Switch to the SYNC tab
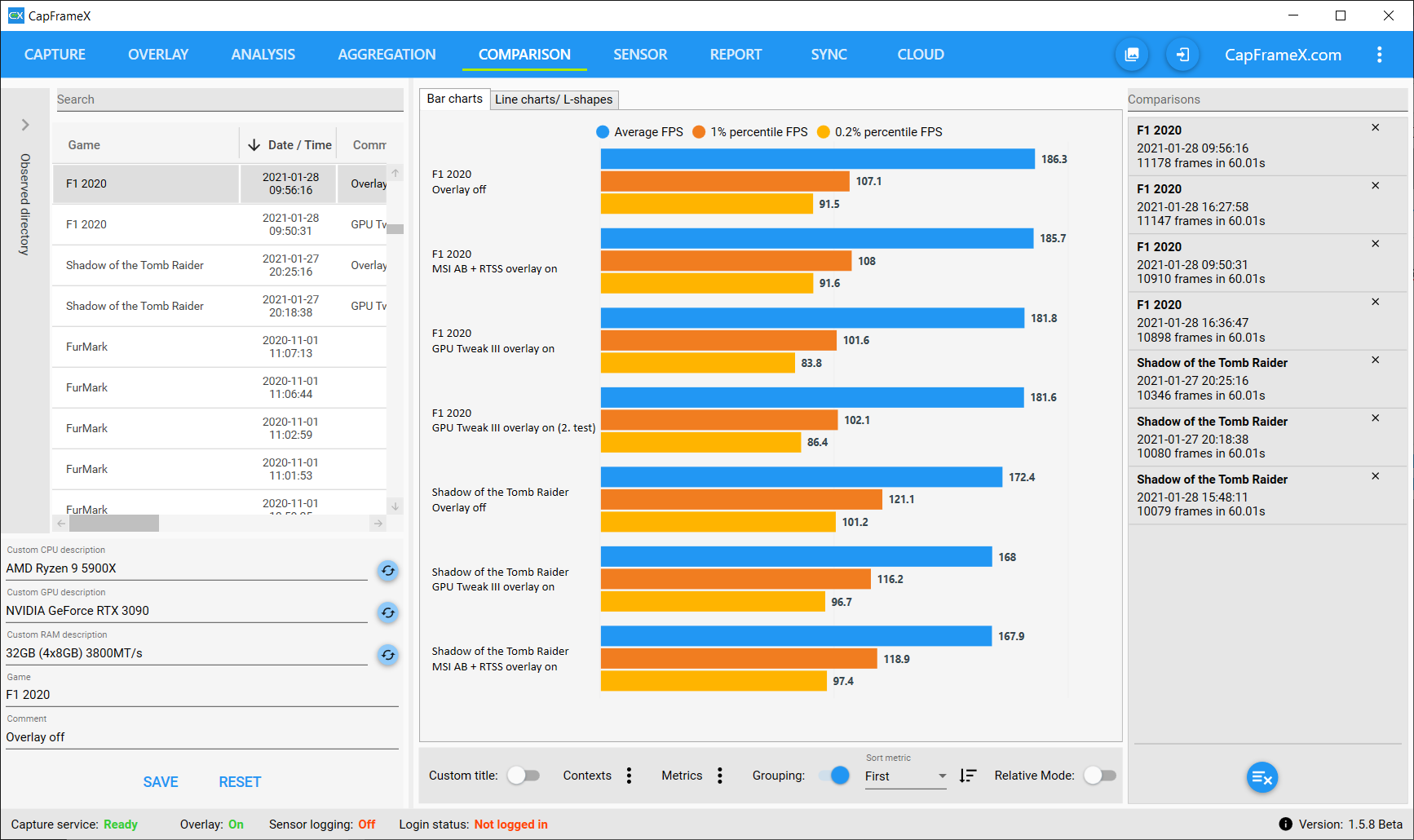 (x=829, y=55)
